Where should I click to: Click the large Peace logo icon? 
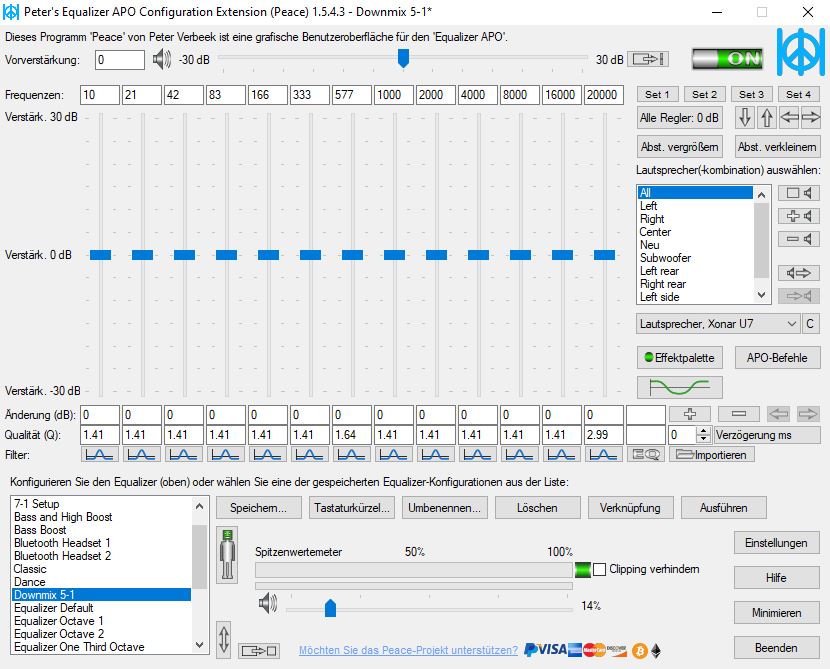point(801,52)
